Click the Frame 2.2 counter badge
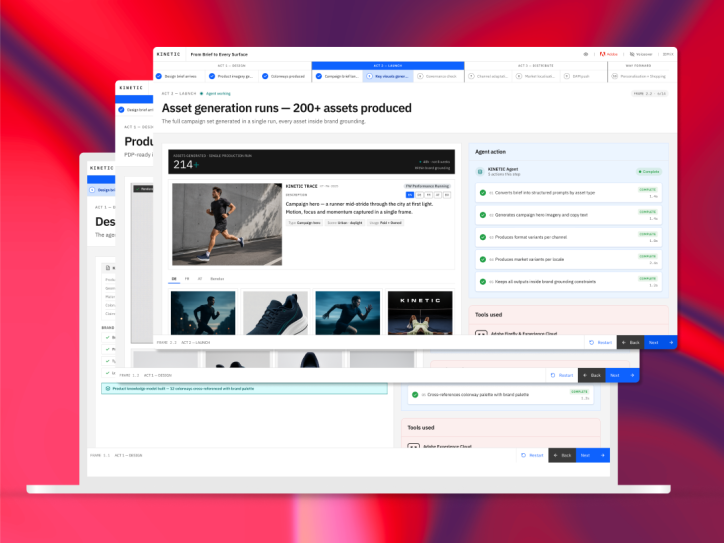Image resolution: width=724 pixels, height=543 pixels. (649, 93)
